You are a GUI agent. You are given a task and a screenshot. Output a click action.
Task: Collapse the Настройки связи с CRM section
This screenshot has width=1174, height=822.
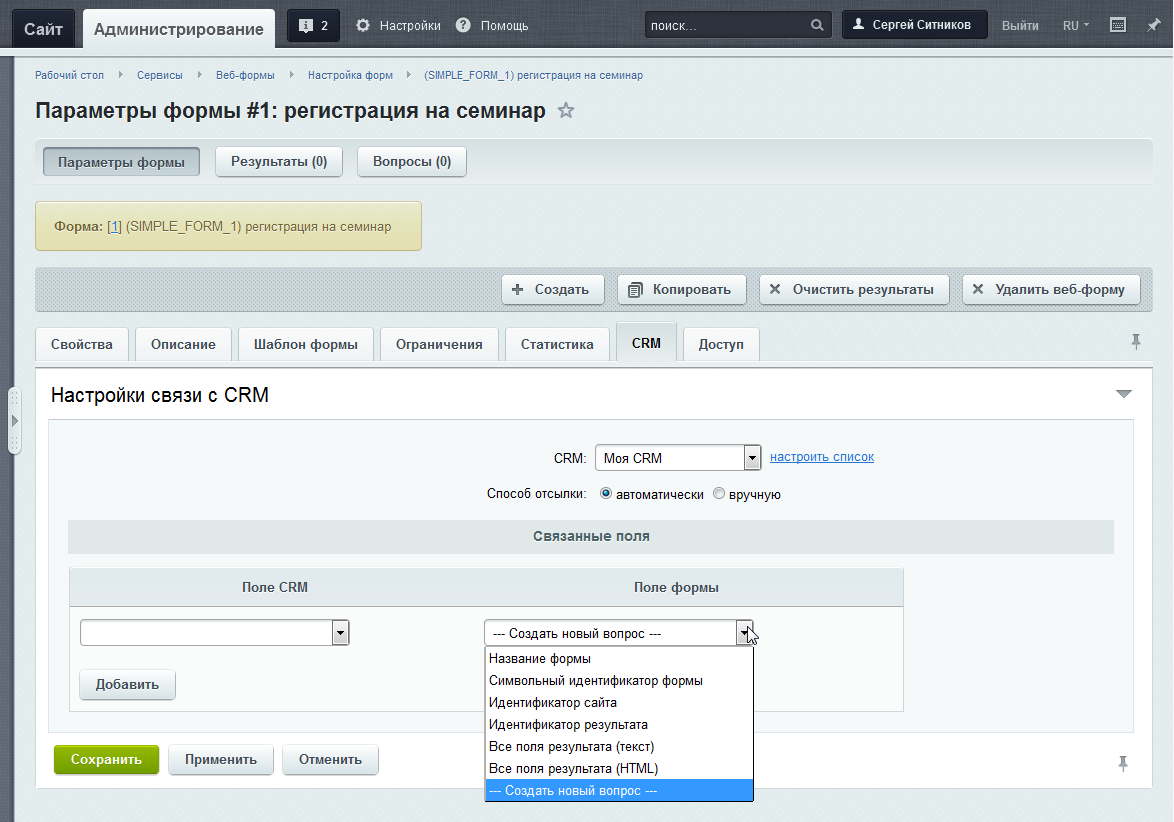[1123, 394]
